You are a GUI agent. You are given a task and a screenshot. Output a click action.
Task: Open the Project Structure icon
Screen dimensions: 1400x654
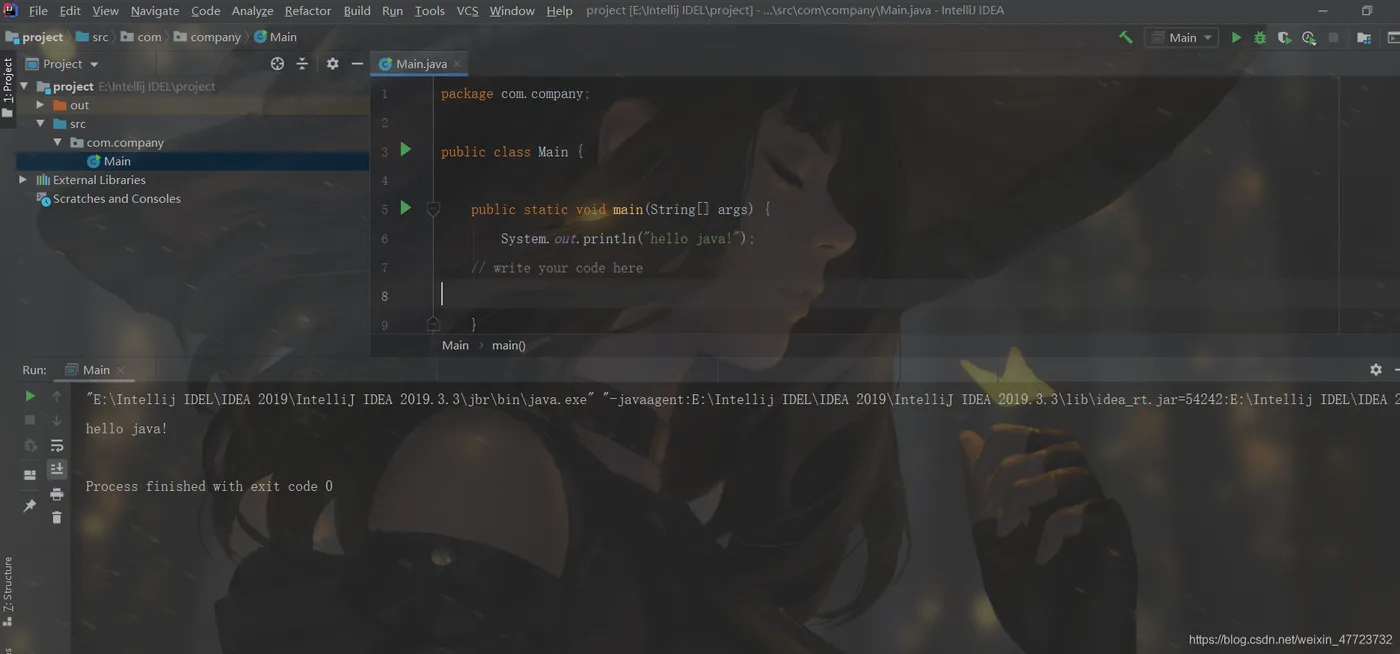1364,37
